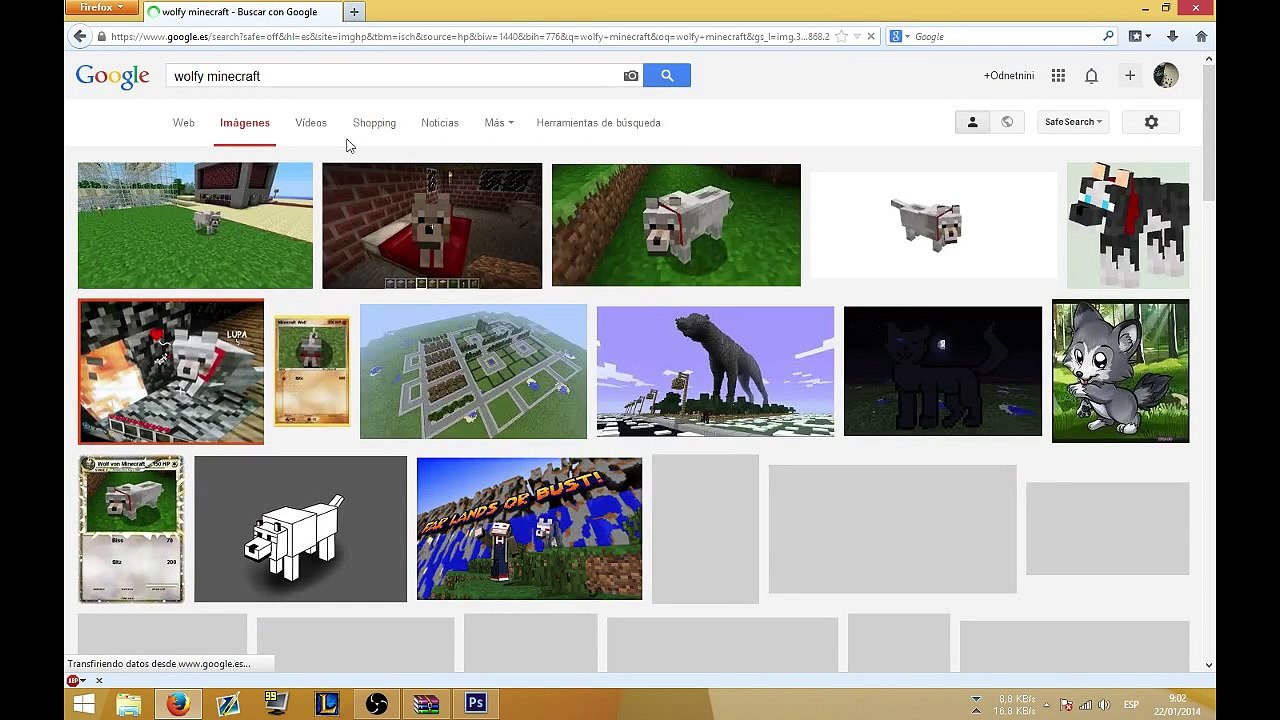
Task: Switch to Noticias tab
Action: coord(440,123)
